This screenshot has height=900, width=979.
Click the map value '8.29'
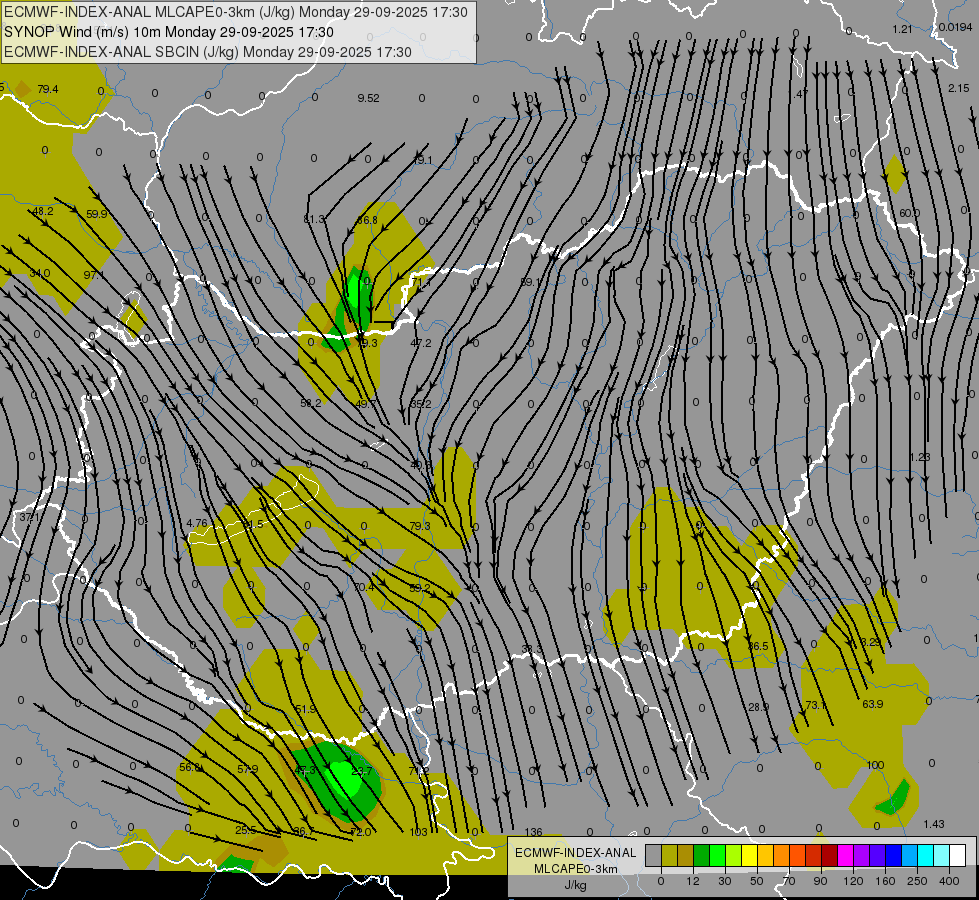(871, 641)
